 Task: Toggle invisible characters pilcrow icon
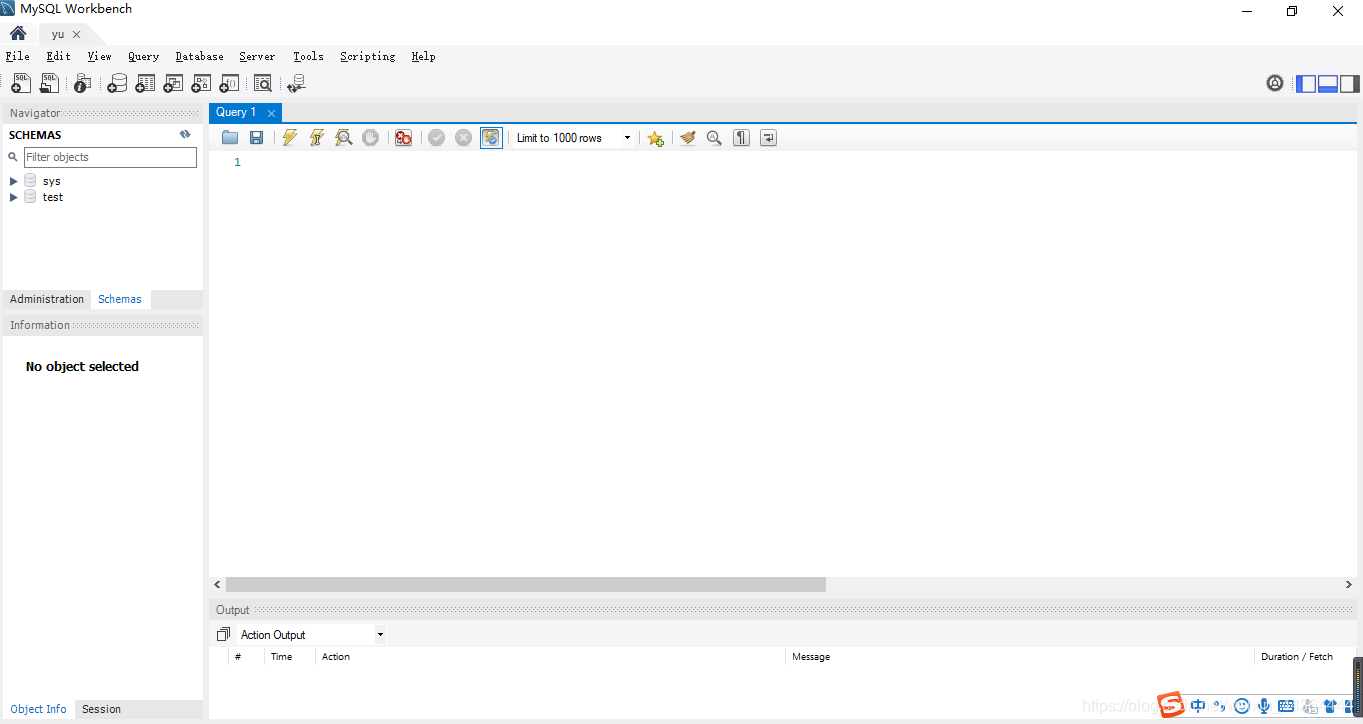(741, 138)
